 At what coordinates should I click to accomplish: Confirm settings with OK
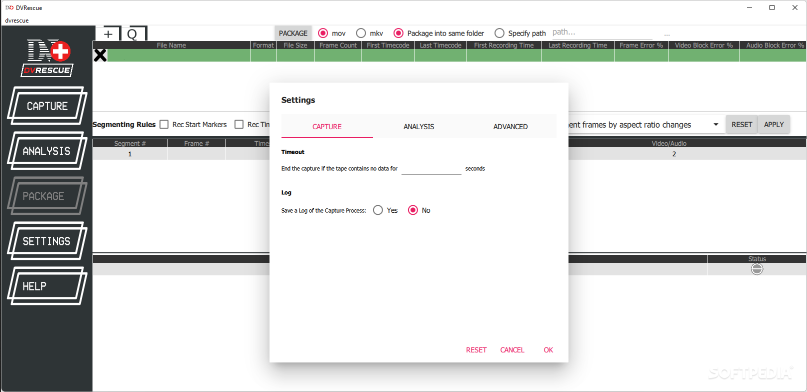point(548,350)
